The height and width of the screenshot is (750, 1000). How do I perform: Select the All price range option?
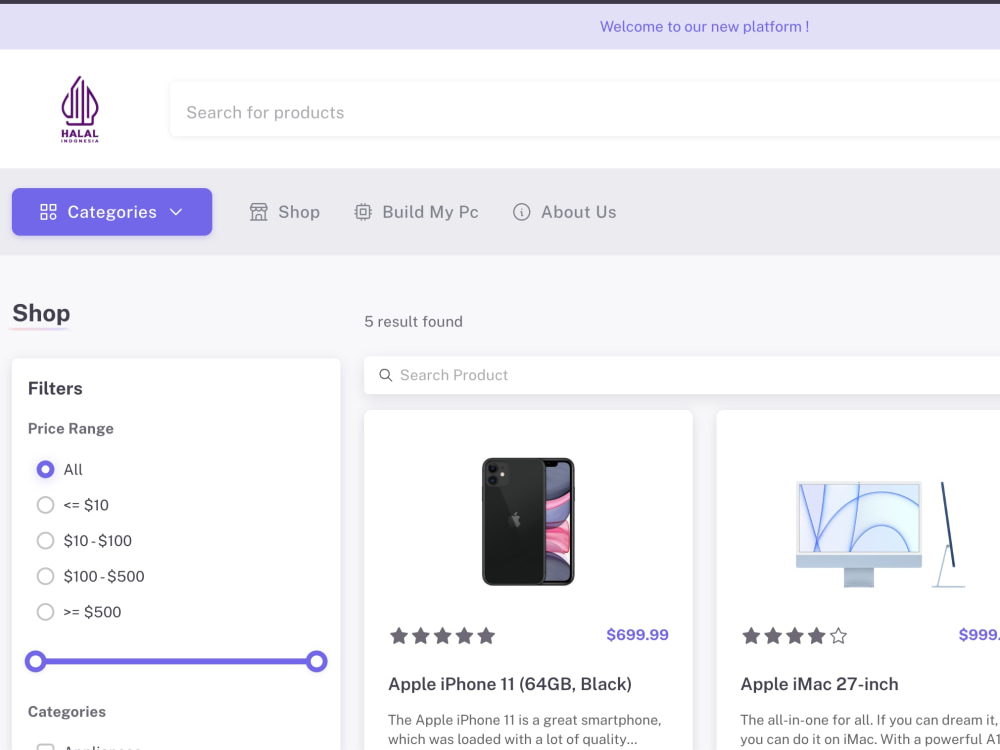click(x=45, y=469)
